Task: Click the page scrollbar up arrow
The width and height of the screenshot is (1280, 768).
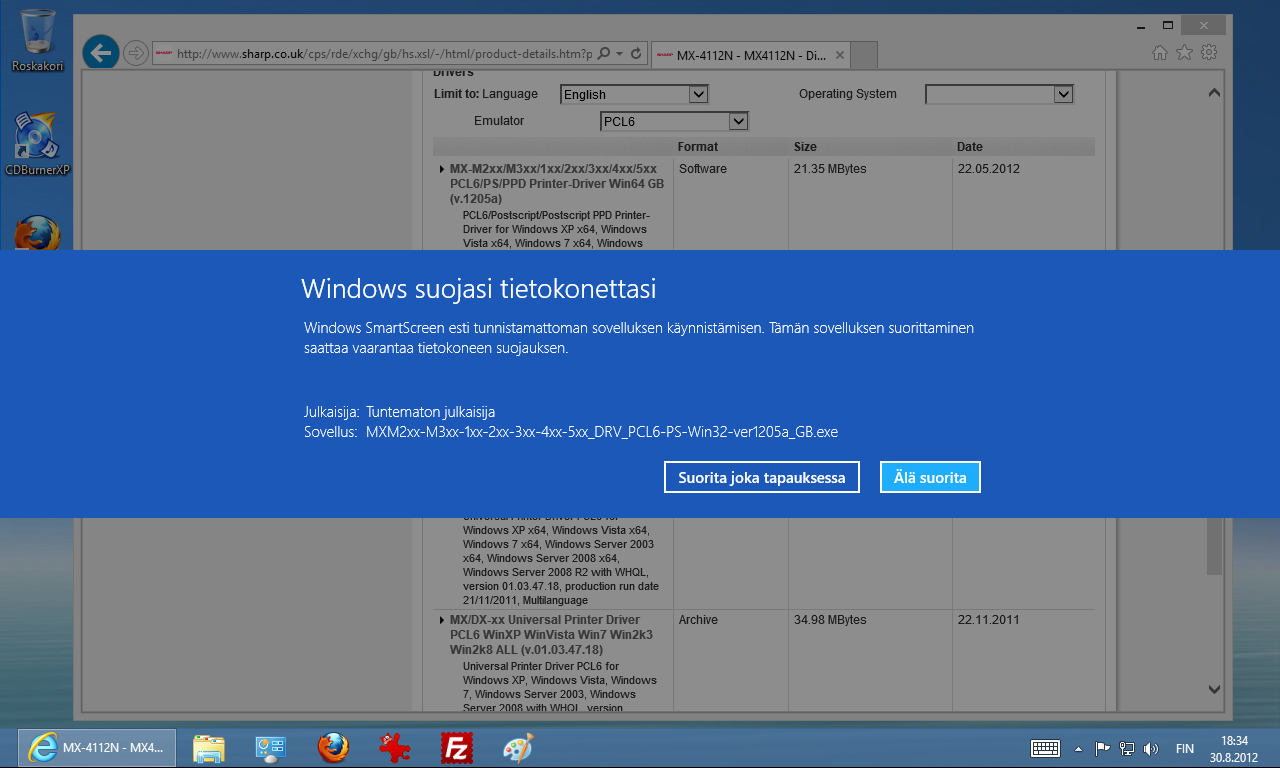Action: coord(1214,93)
